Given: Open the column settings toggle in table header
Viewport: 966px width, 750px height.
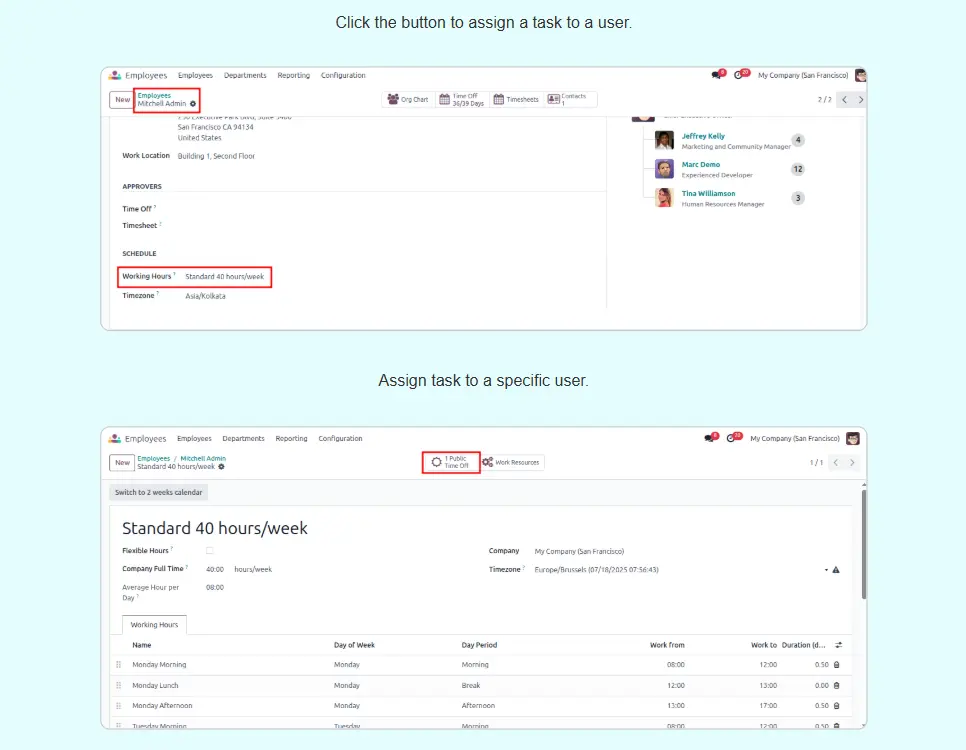Looking at the screenshot, I should point(839,645).
